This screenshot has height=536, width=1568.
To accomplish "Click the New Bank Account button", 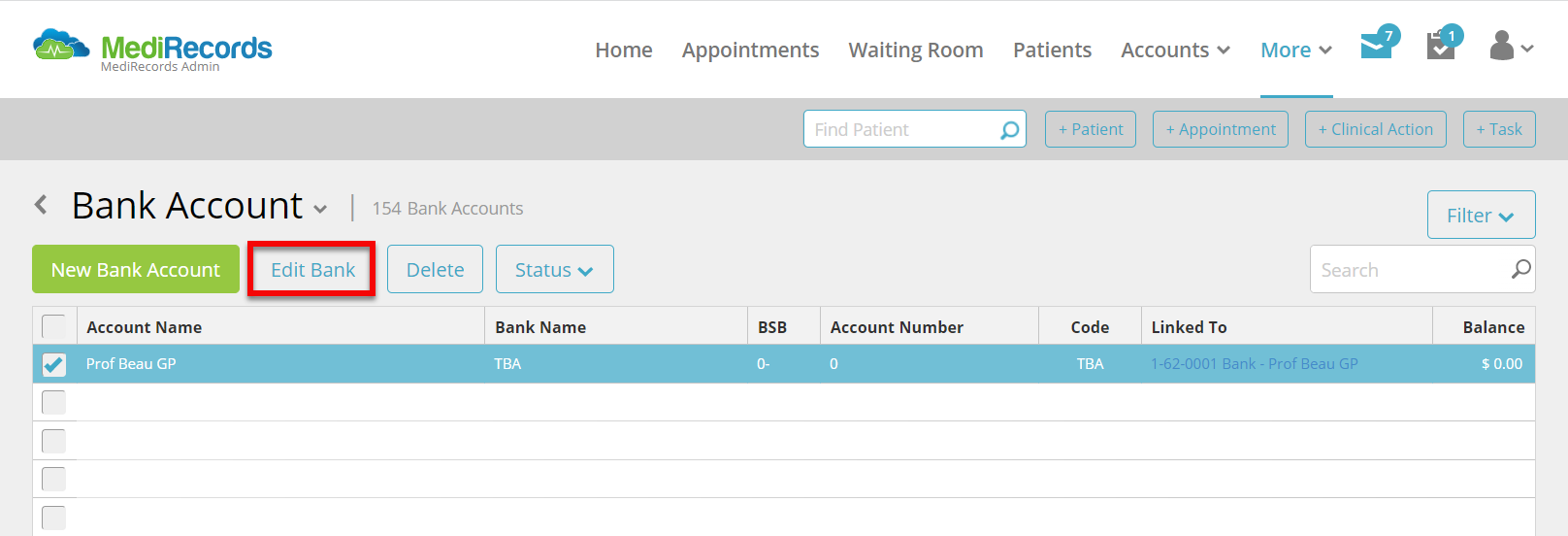I will coord(136,269).
